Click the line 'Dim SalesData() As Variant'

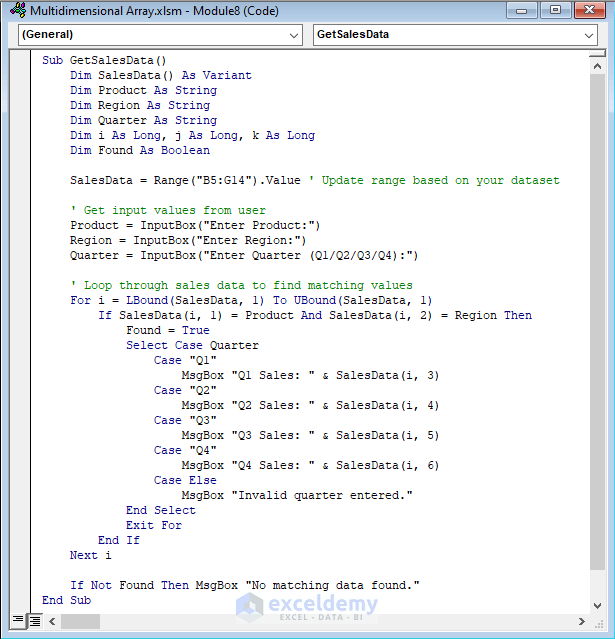pyautogui.click(x=161, y=75)
